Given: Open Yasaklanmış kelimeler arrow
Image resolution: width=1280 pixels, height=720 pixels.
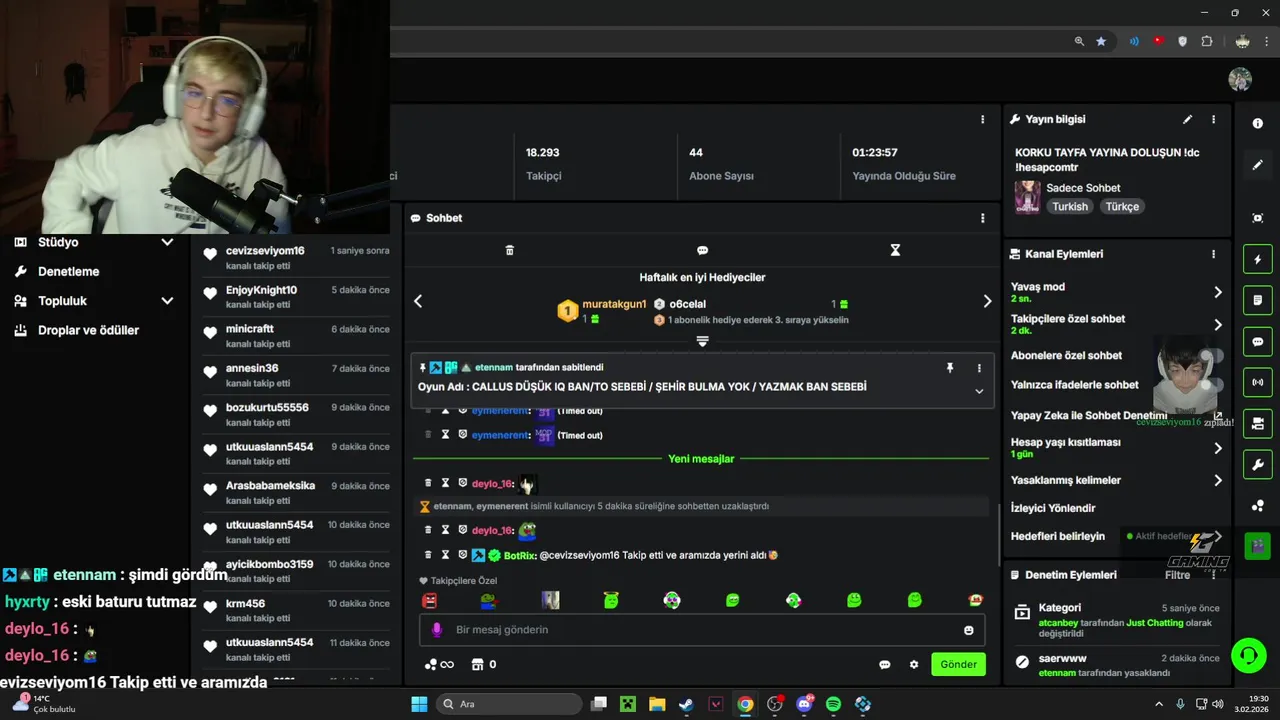Looking at the screenshot, I should pyautogui.click(x=1218, y=481).
